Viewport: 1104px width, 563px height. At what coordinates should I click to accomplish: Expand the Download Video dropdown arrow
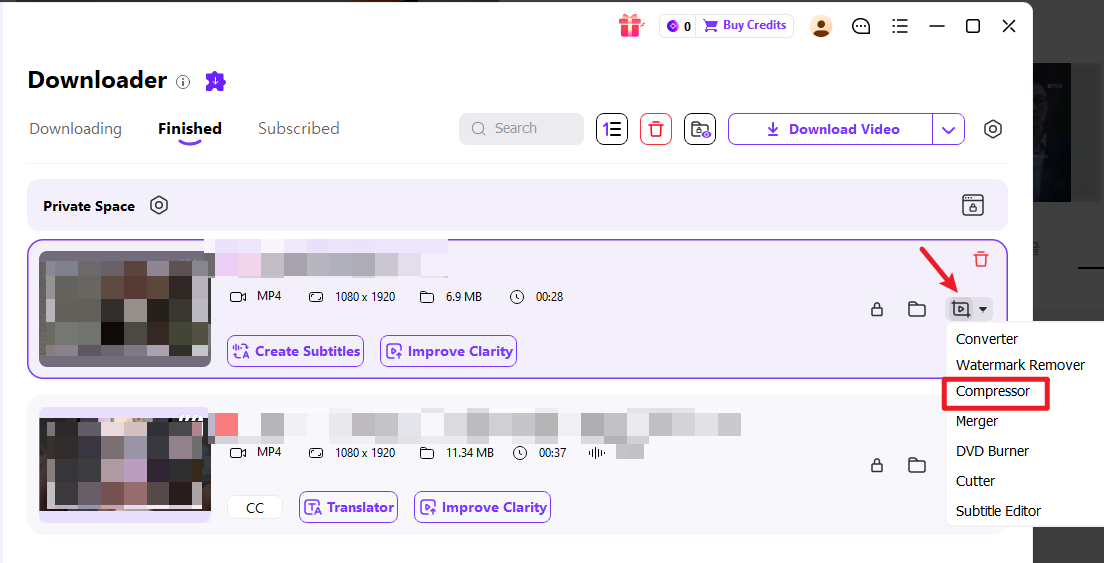(x=948, y=129)
